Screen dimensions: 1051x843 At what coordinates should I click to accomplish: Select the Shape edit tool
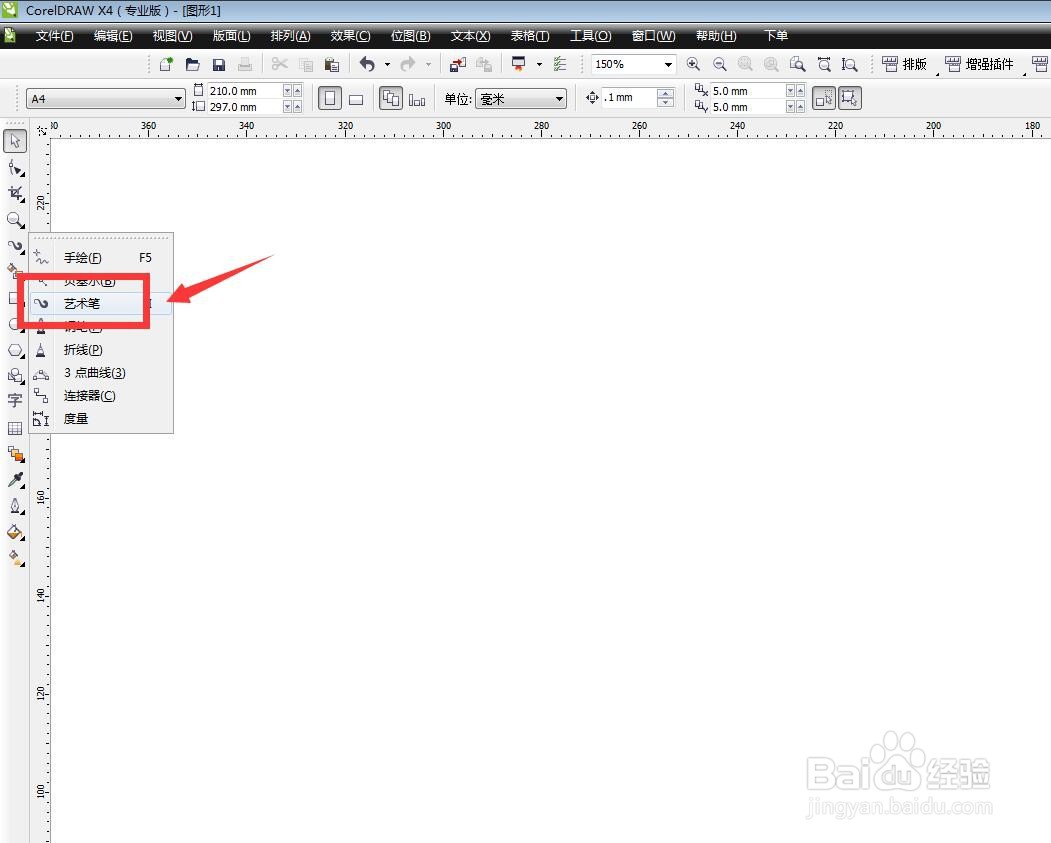pos(15,168)
